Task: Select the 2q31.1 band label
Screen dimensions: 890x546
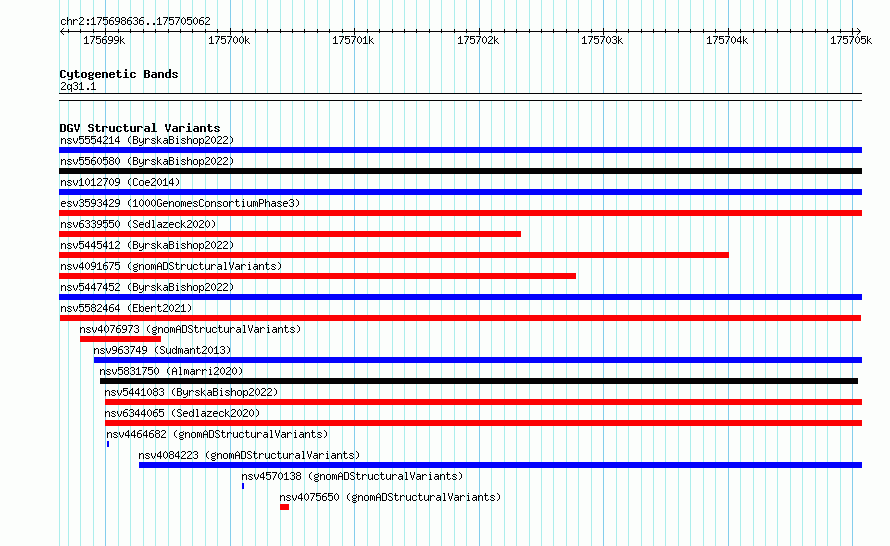Action: point(78,86)
